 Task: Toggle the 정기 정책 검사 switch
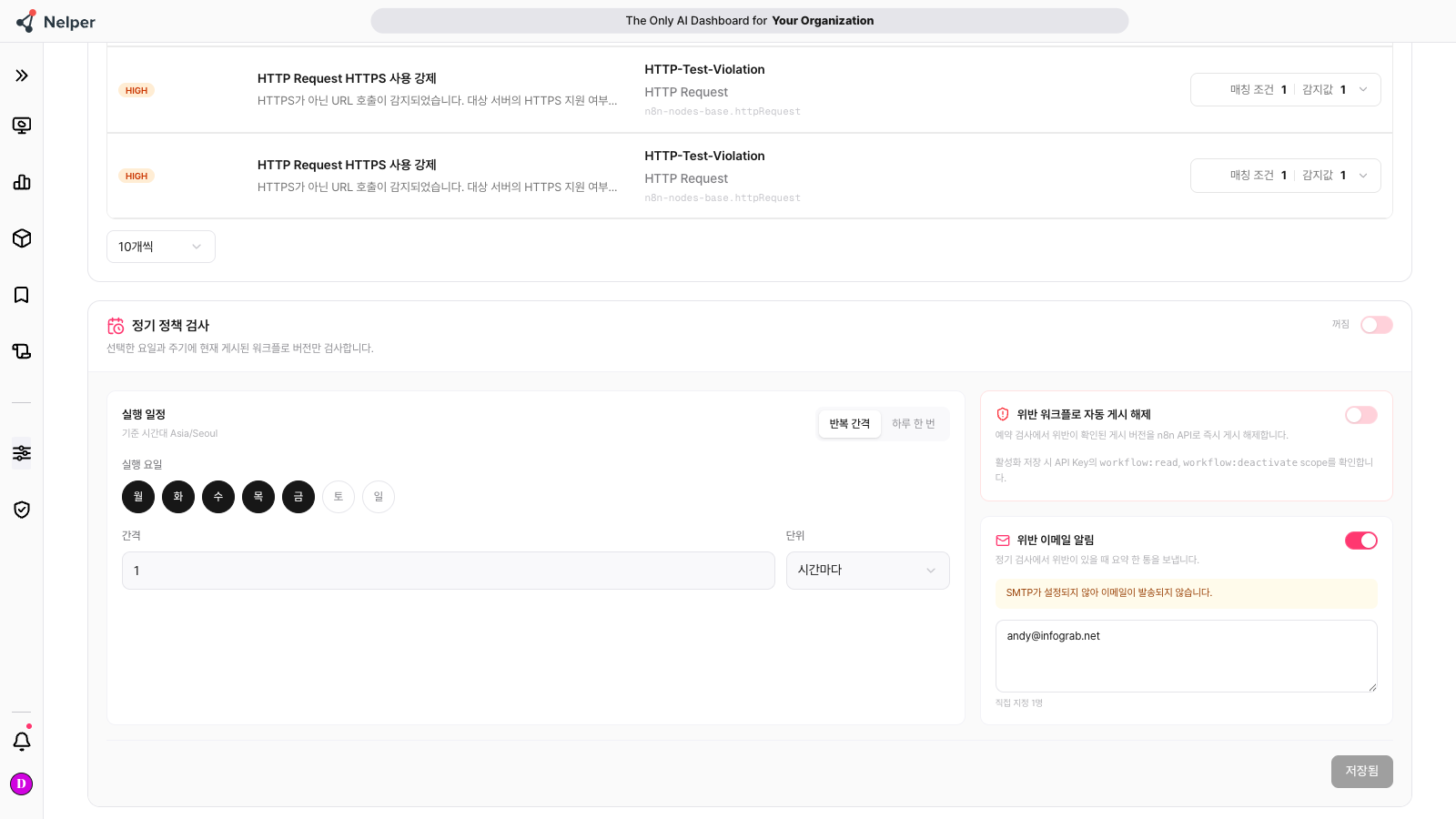click(x=1376, y=325)
